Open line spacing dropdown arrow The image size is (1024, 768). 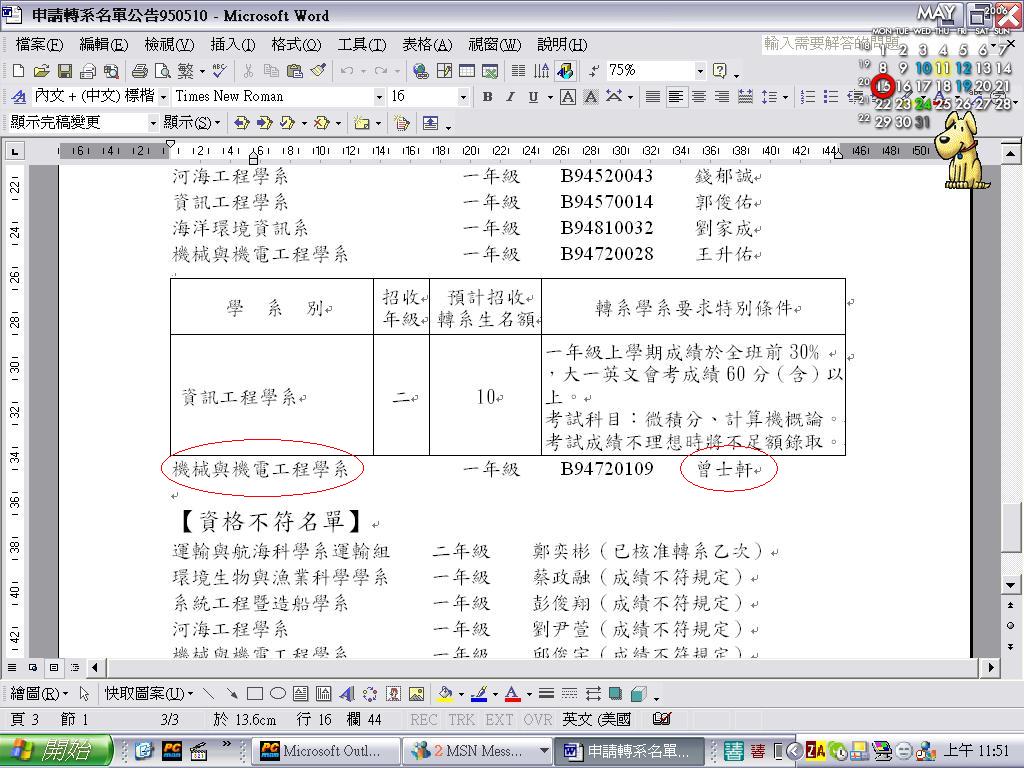785,97
